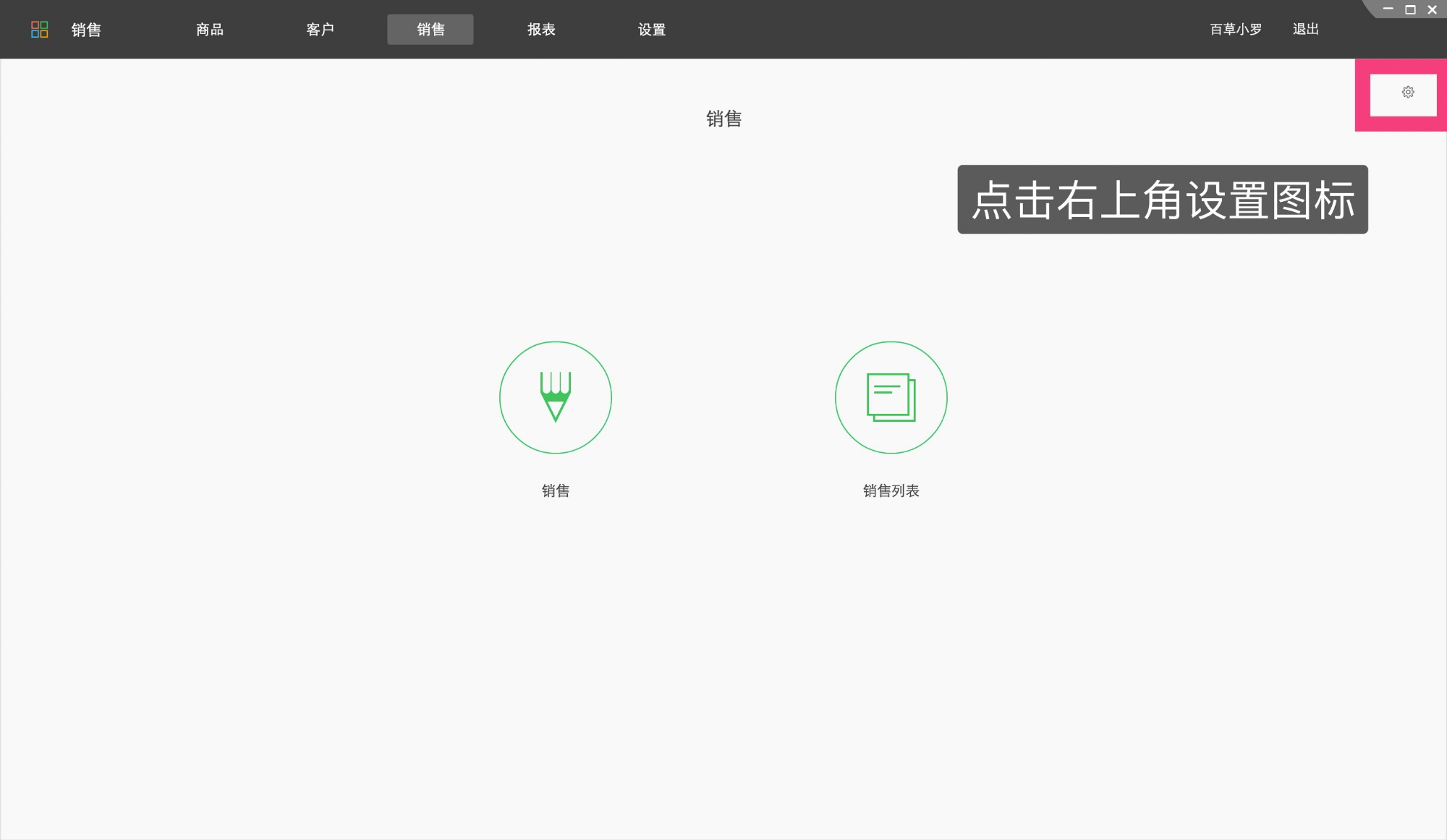
Task: Click 退出 to log out
Action: 1304,29
